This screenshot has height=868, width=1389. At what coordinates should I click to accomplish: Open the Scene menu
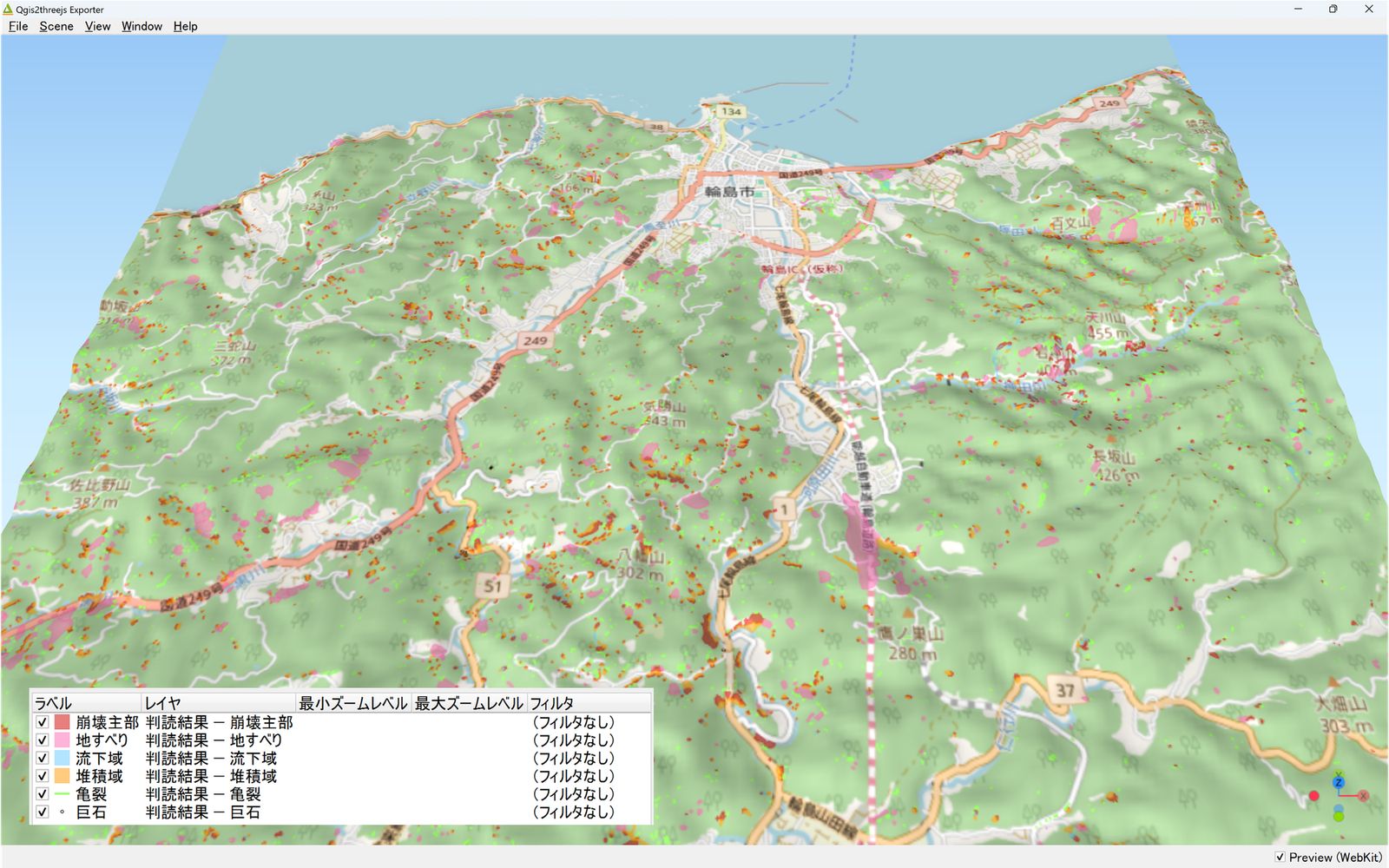coord(56,26)
